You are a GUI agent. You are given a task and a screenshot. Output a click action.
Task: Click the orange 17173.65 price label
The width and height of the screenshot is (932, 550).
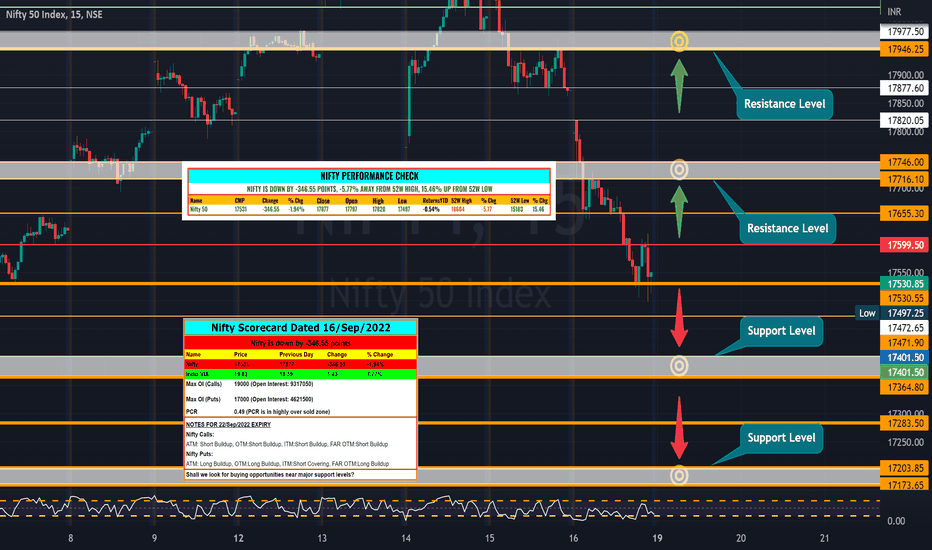pos(905,485)
